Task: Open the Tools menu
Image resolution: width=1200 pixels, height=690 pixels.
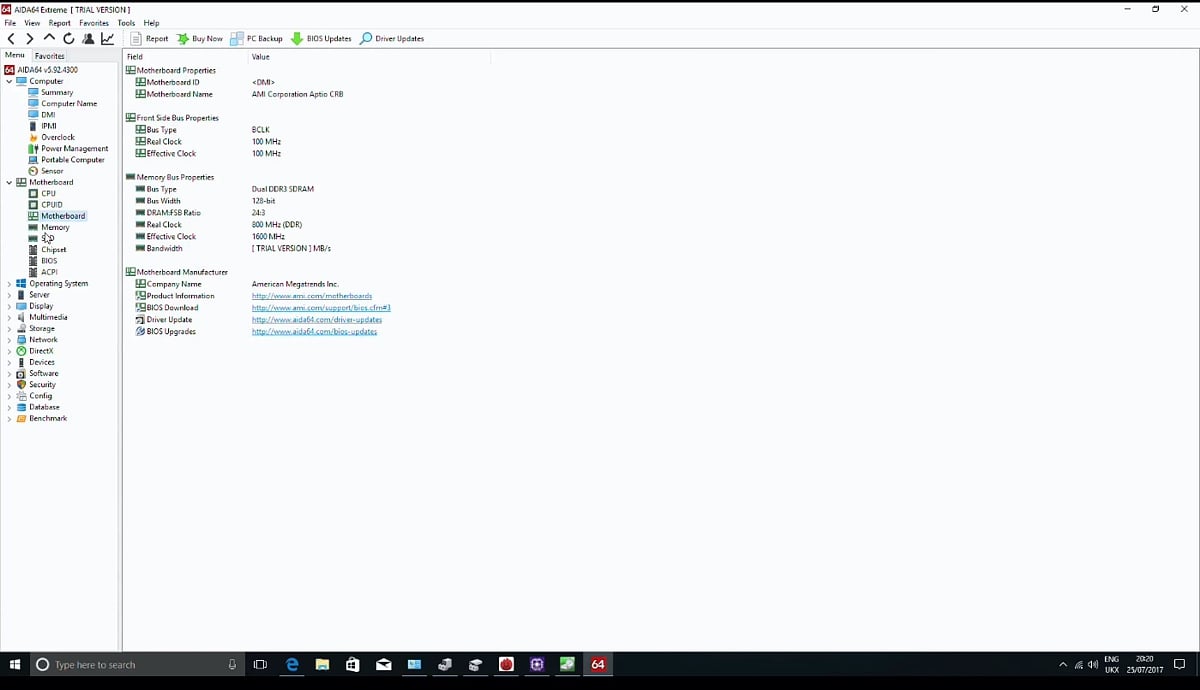Action: pos(126,23)
